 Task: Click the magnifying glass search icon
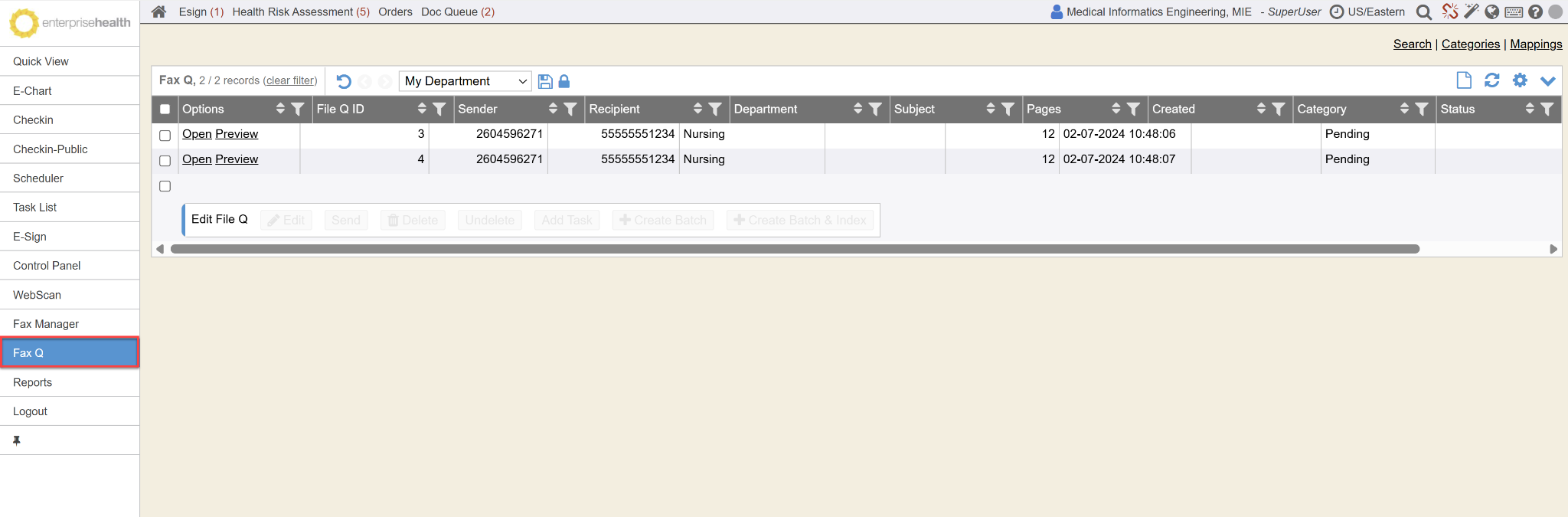click(x=1423, y=12)
